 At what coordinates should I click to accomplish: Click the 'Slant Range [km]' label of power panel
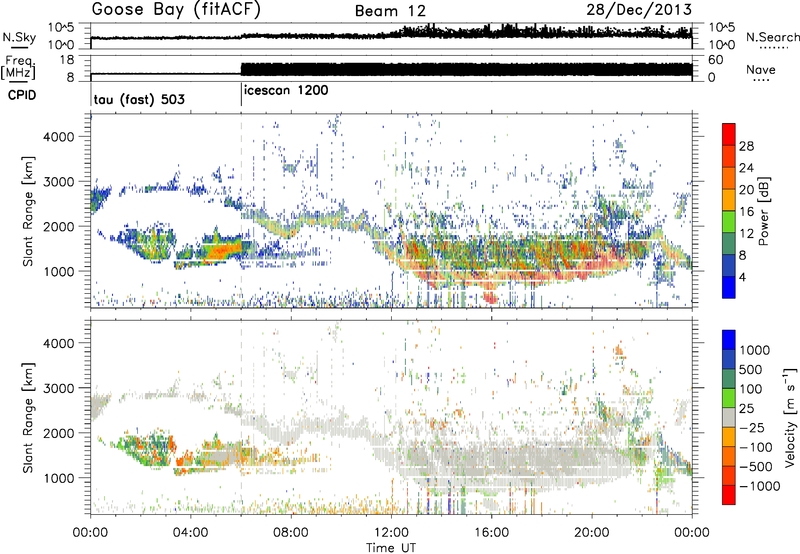point(28,211)
